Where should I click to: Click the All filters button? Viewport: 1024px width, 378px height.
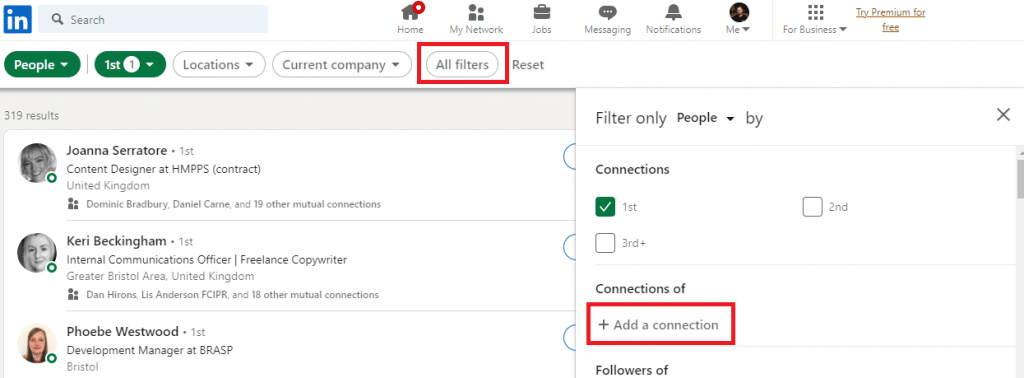click(462, 65)
